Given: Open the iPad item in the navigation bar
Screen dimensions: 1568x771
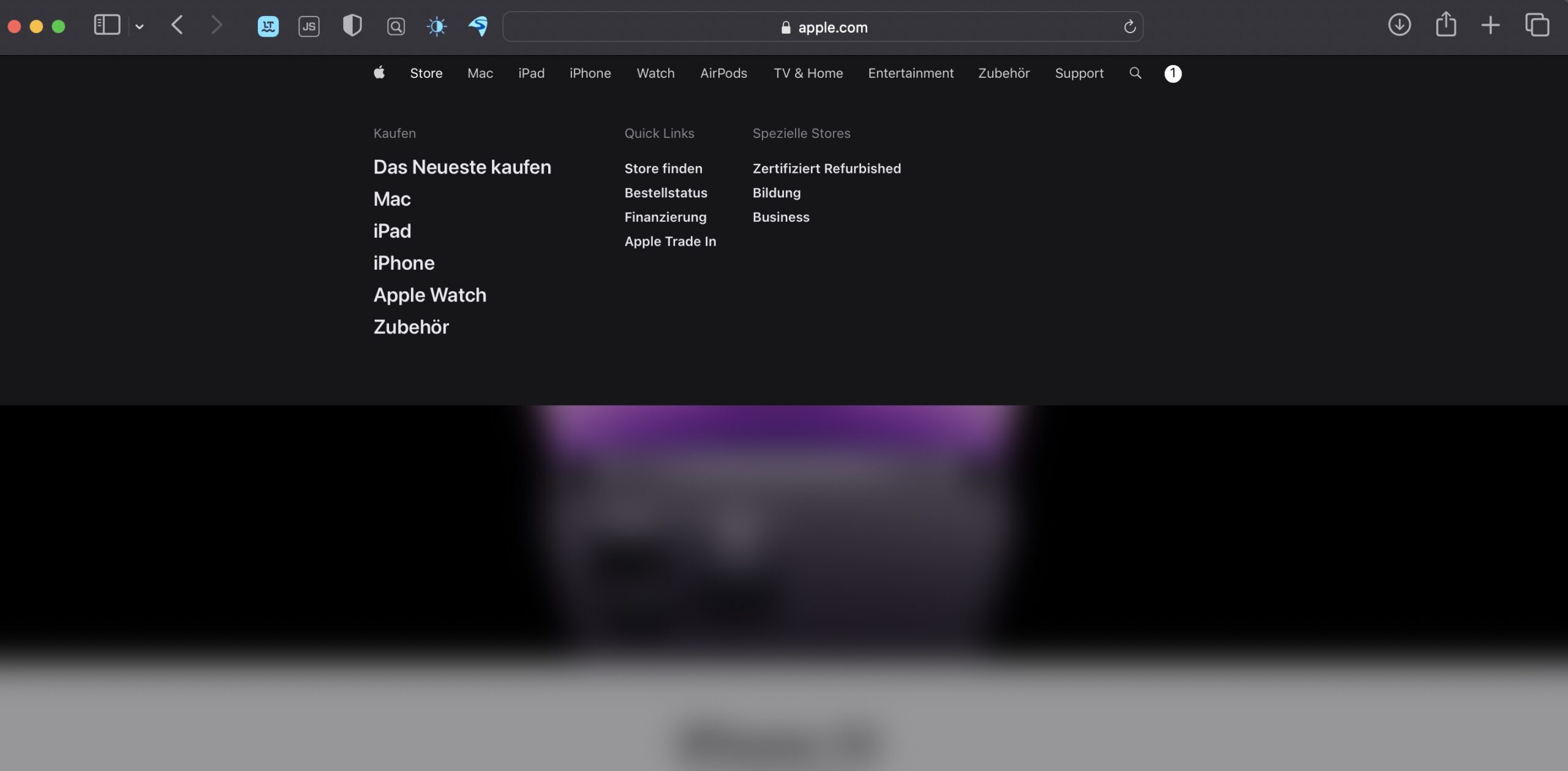Looking at the screenshot, I should click(x=531, y=73).
